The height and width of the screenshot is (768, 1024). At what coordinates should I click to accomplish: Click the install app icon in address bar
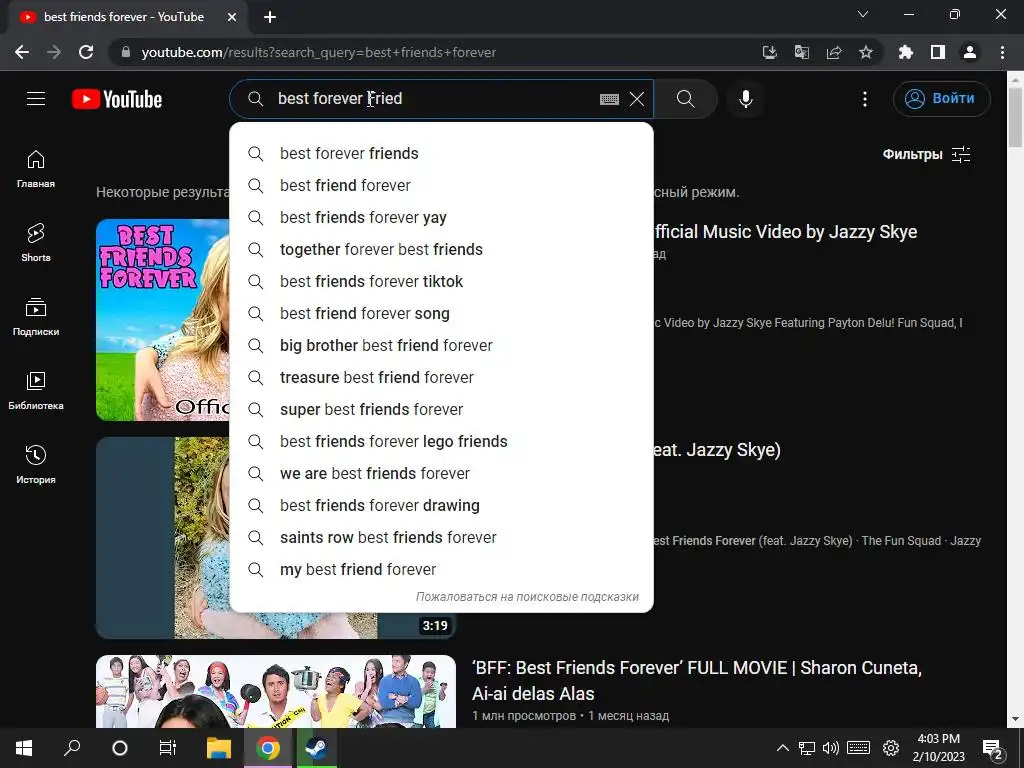coord(770,52)
